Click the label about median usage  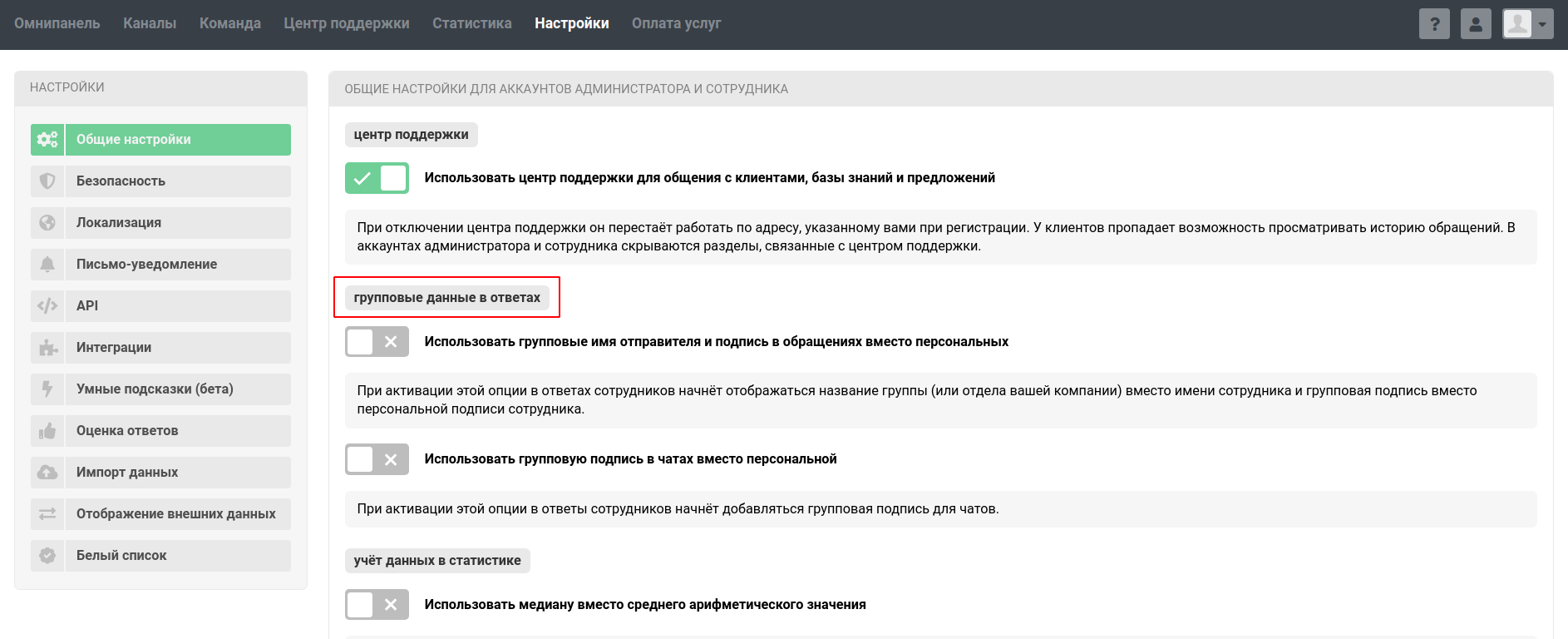[x=645, y=605]
